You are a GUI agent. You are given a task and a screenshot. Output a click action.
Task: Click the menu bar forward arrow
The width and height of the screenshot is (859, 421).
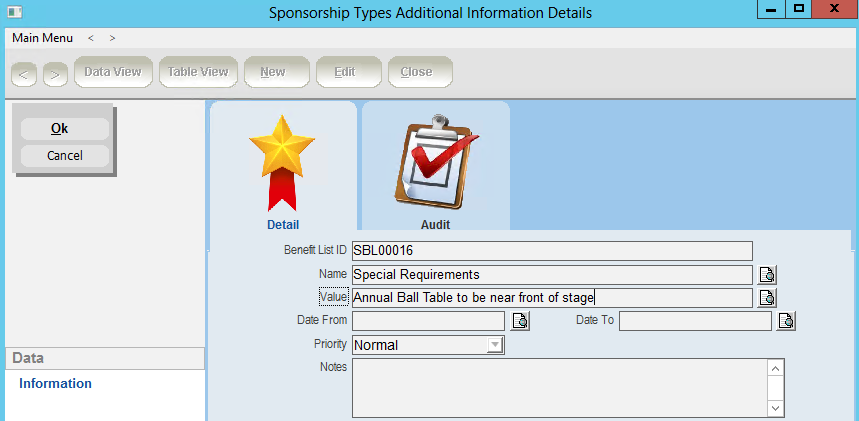(x=113, y=38)
